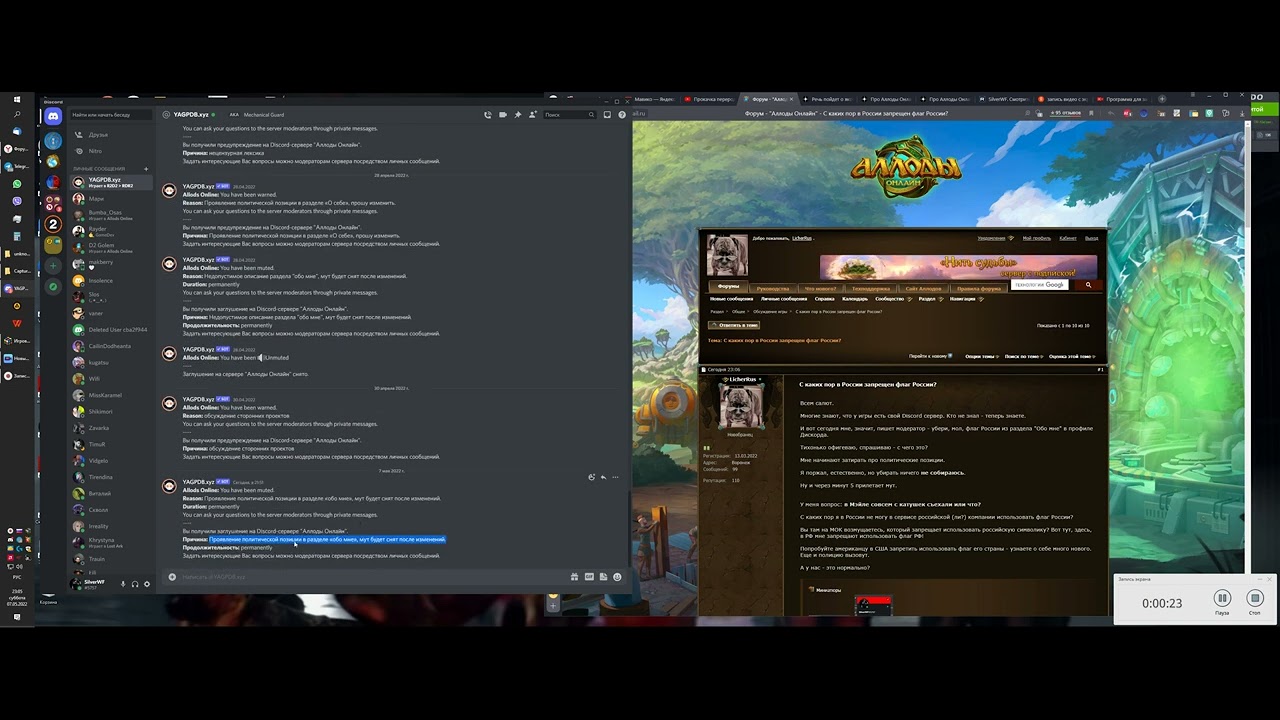Expand 'Опции темы' dropdown
1280x720 pixels.
(x=982, y=356)
